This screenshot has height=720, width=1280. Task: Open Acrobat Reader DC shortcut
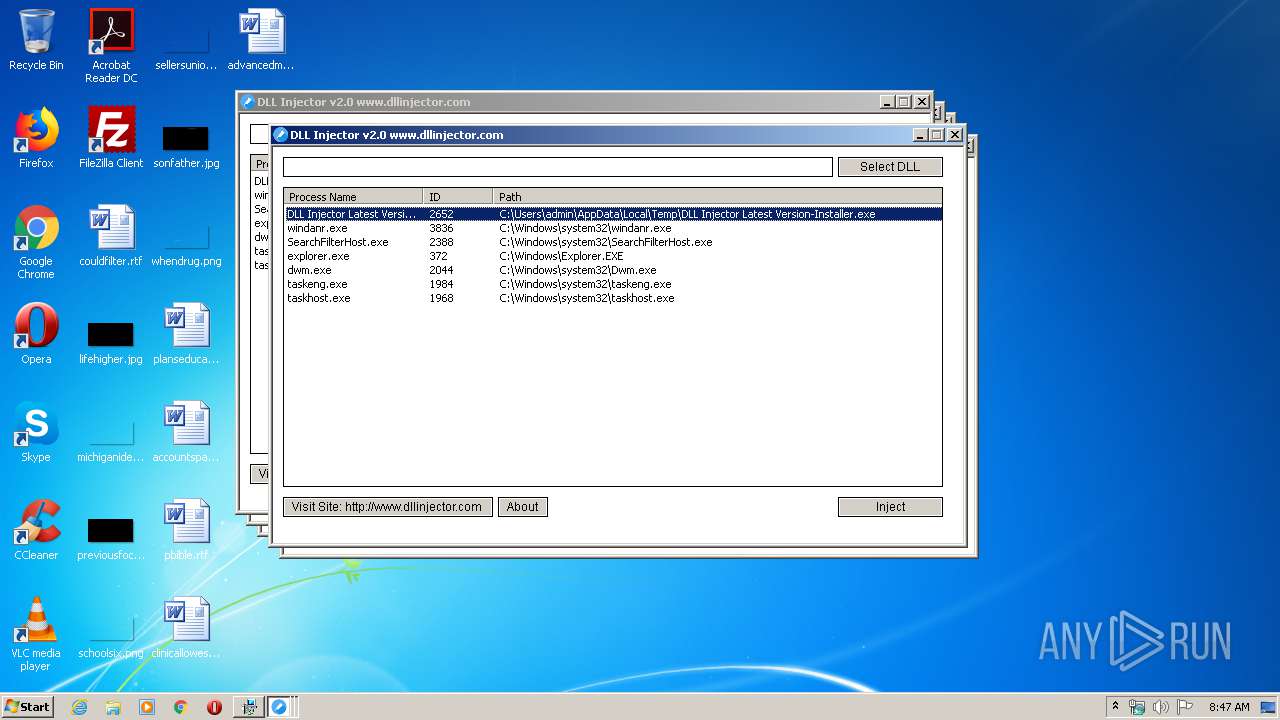point(111,46)
